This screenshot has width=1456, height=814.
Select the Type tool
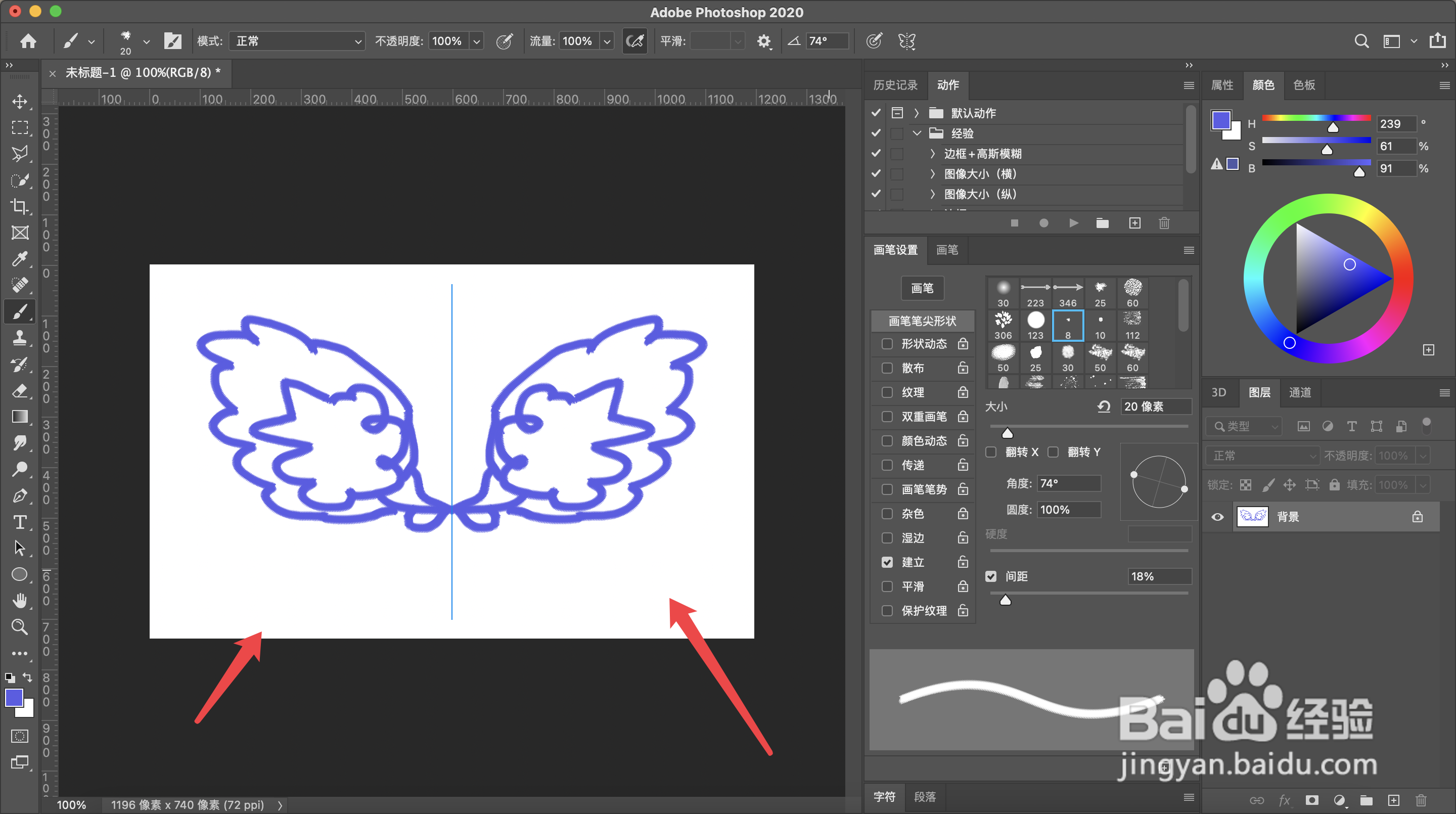tap(20, 522)
